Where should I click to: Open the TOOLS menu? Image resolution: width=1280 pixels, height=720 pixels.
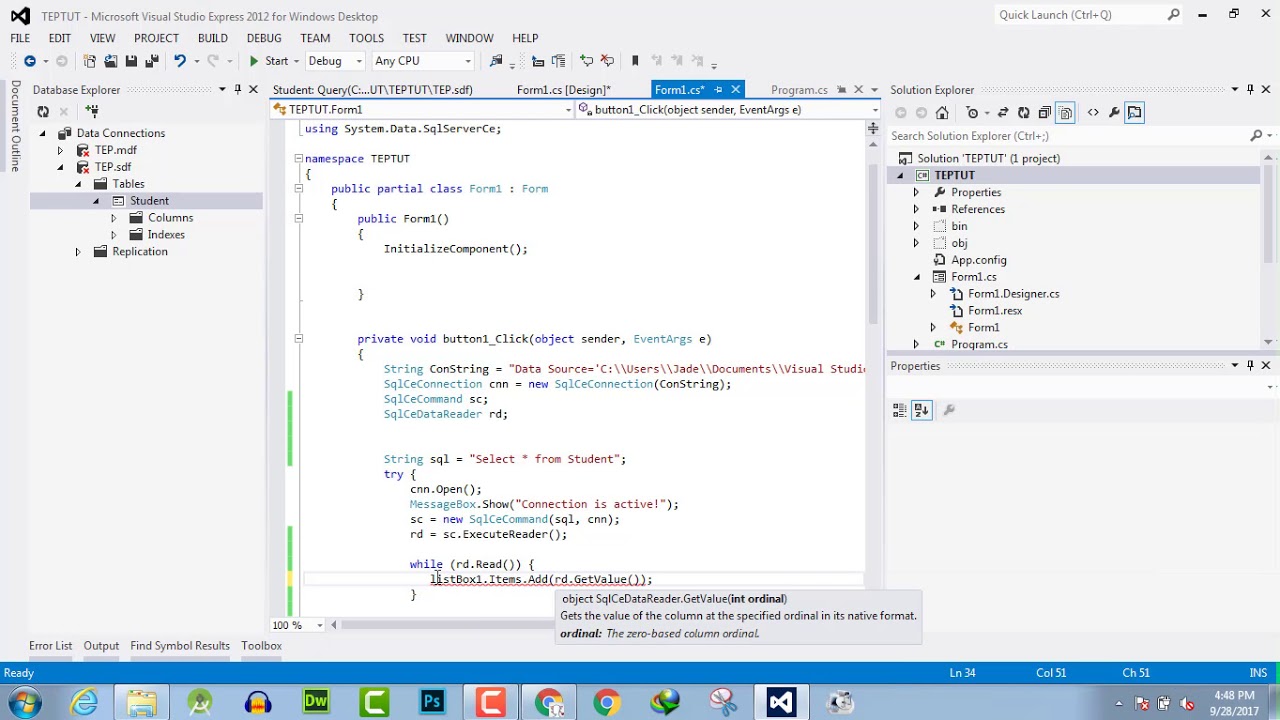366,38
